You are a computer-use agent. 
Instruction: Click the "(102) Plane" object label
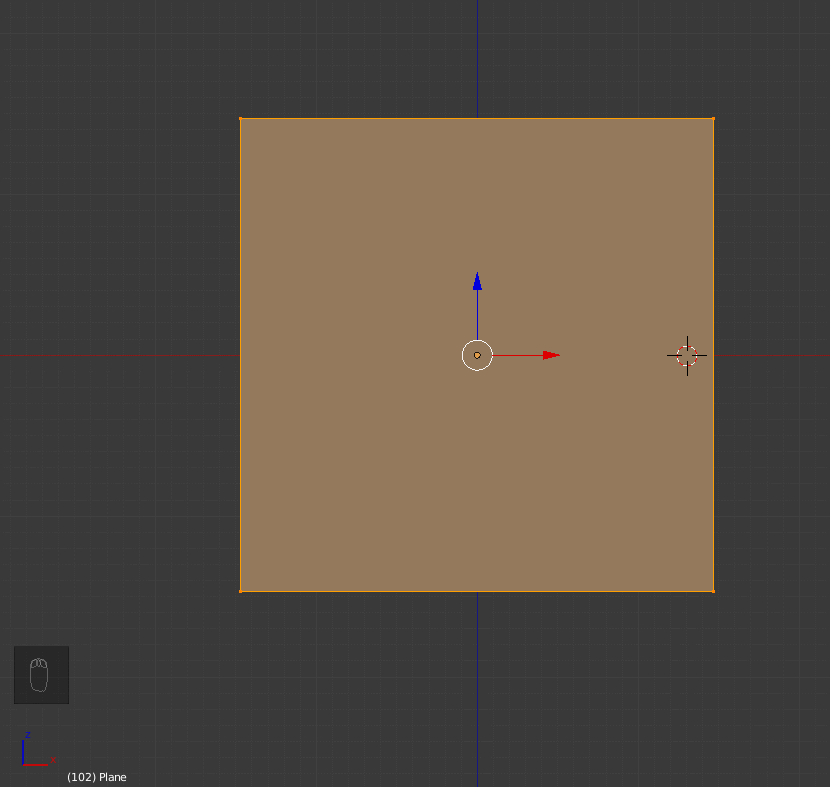tap(97, 777)
